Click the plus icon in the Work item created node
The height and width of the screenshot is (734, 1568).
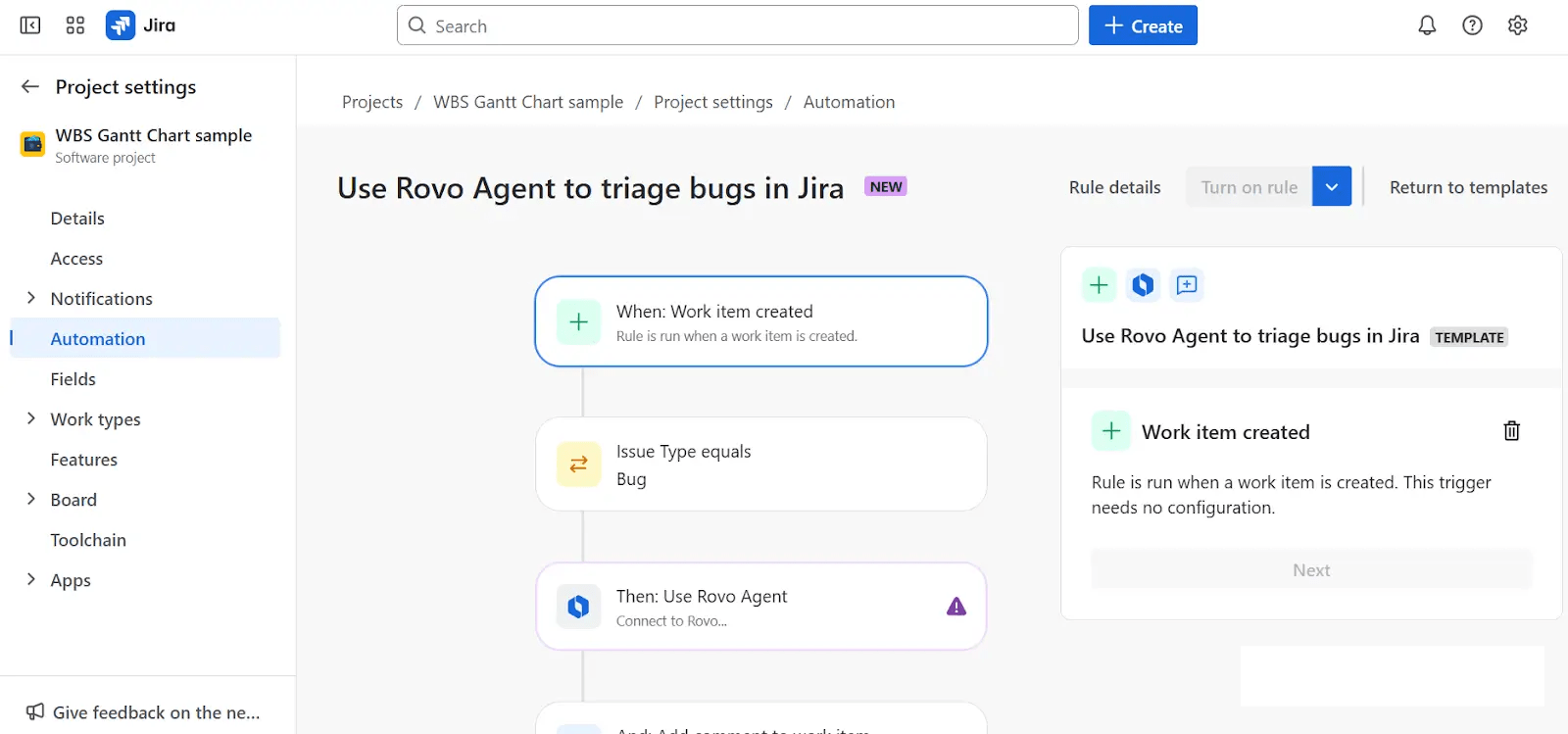579,321
